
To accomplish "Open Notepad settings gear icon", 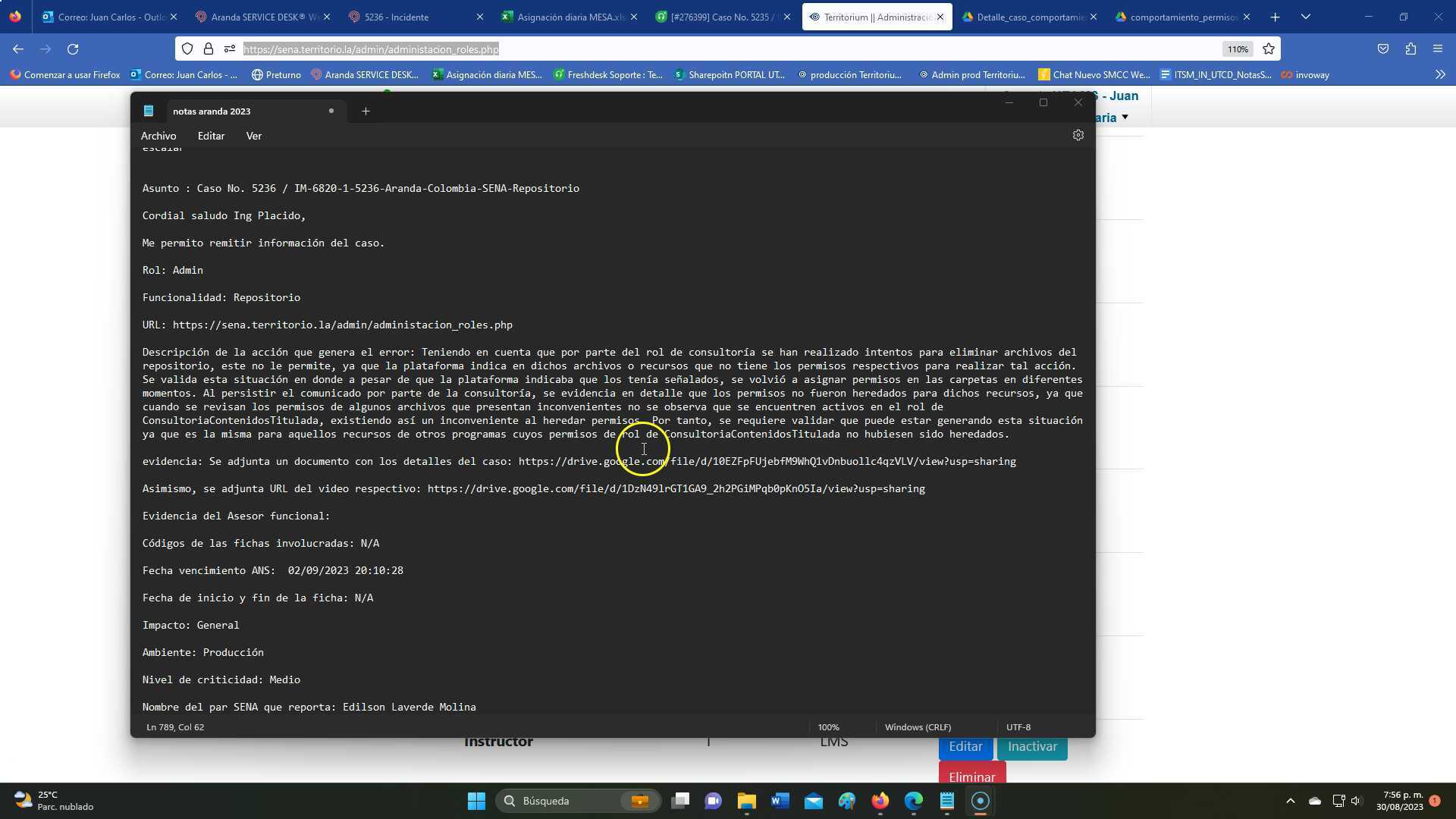I will click(1078, 136).
